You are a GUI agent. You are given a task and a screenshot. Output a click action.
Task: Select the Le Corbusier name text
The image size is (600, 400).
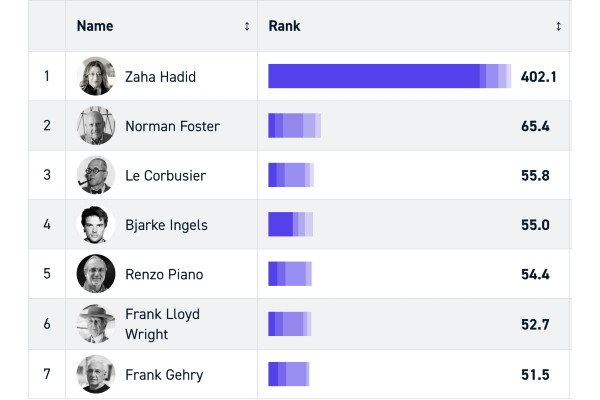(165, 175)
